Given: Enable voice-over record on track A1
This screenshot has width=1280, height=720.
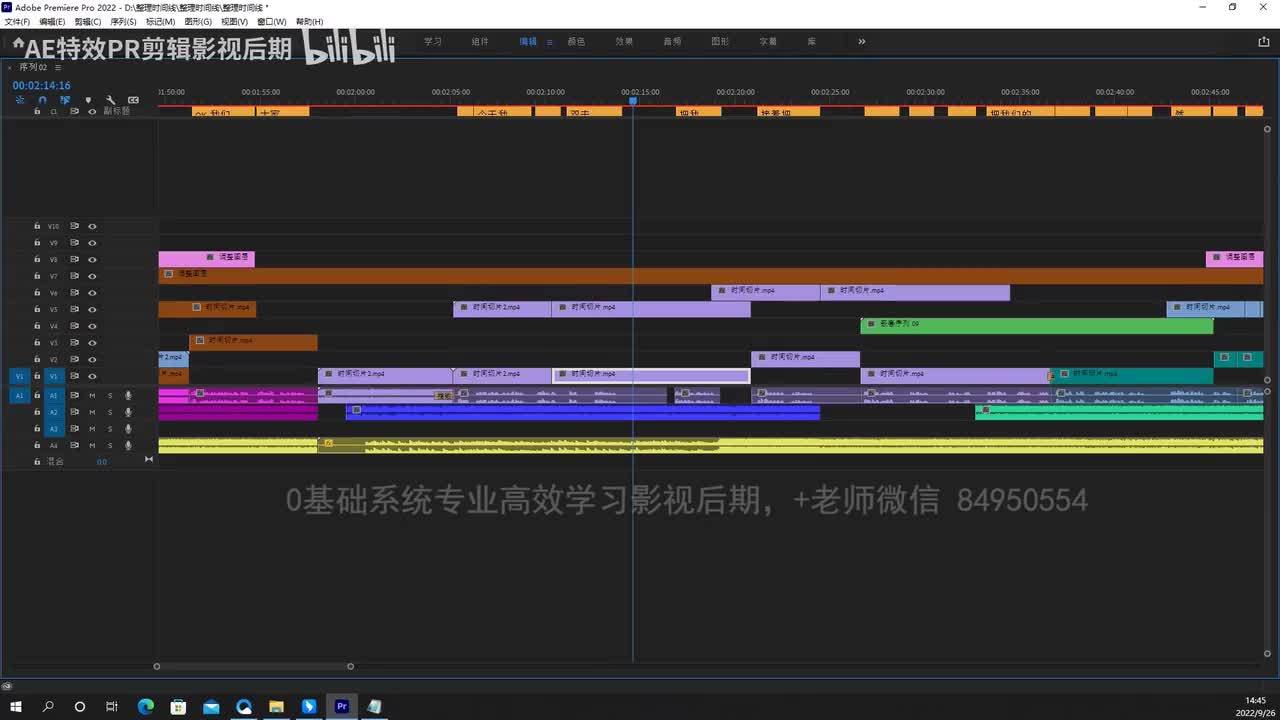Looking at the screenshot, I should pos(128,396).
